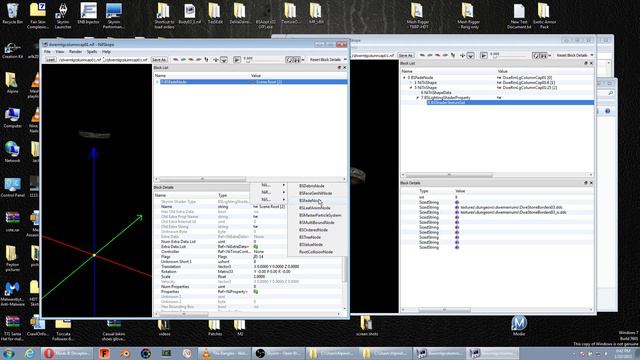Click the animation time slider in front window

point(263,61)
